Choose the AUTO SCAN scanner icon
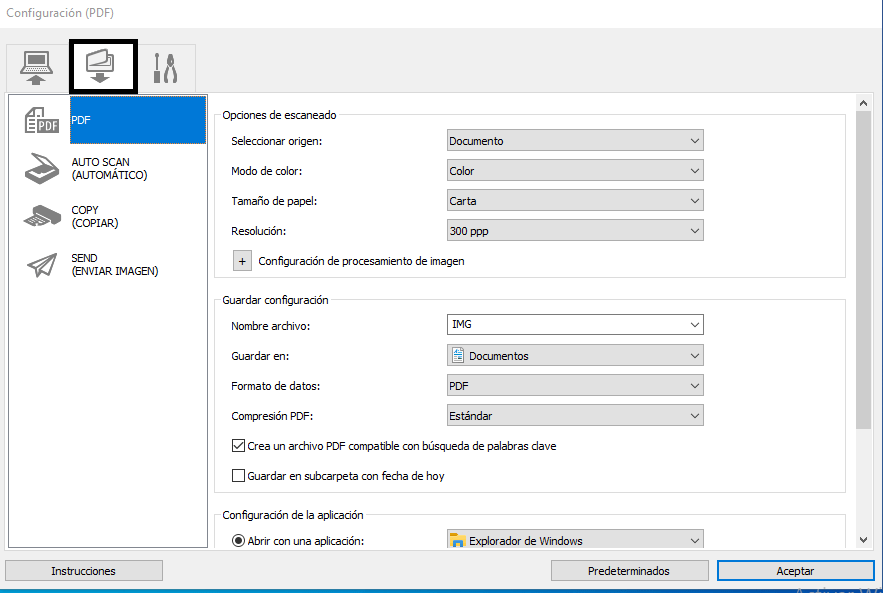883x593 pixels. pyautogui.click(x=41, y=168)
